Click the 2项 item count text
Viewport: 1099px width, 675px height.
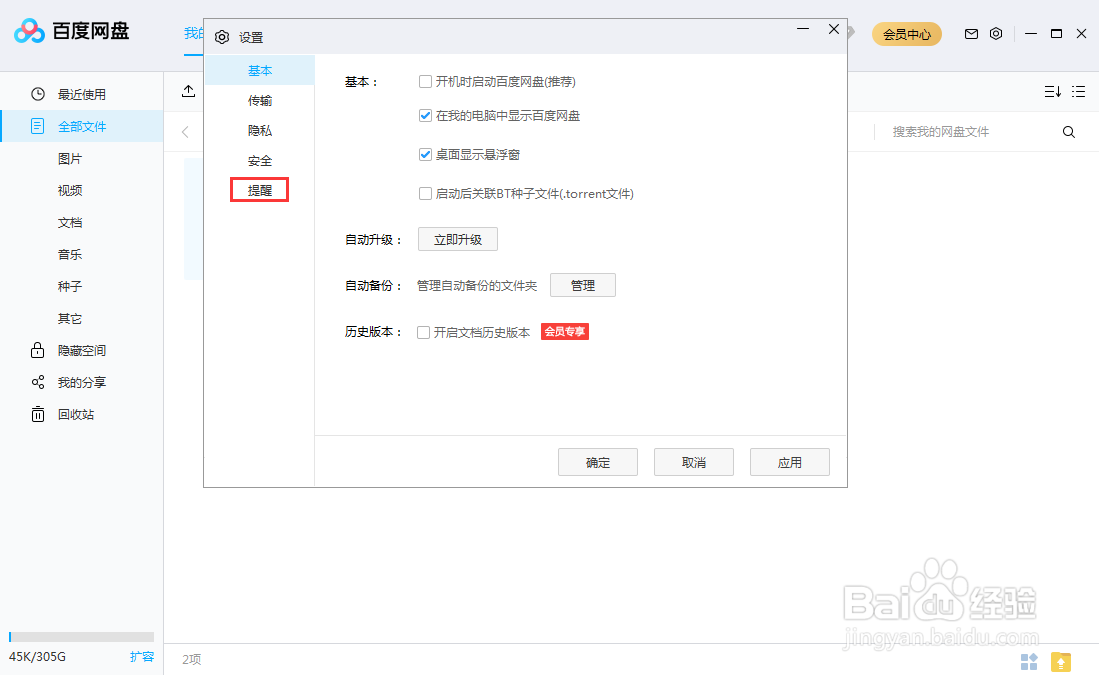192,660
